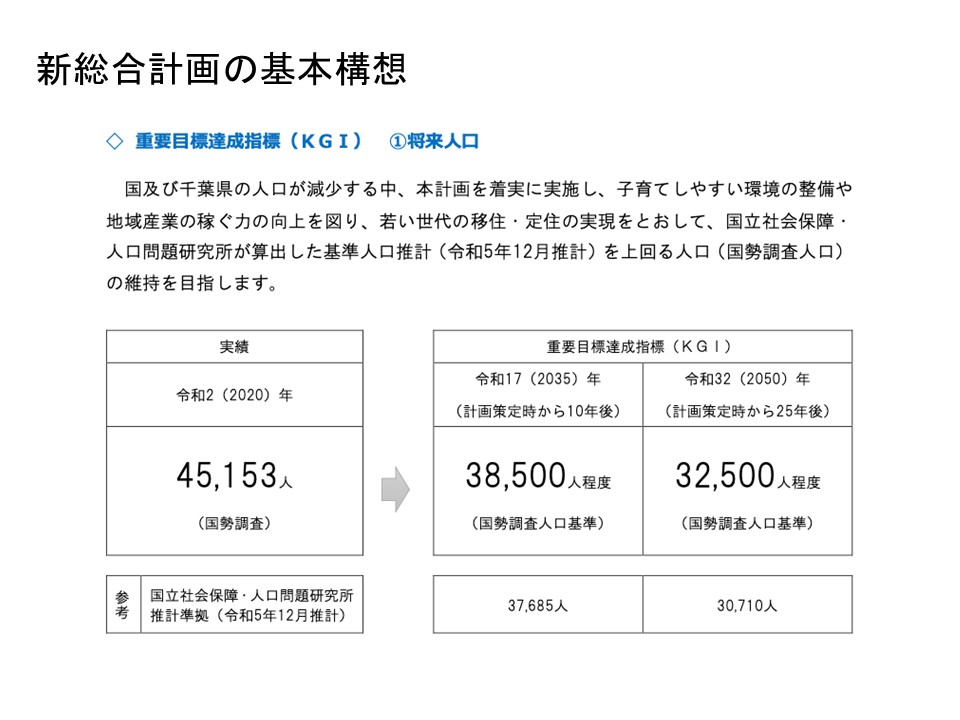Click the （計画策定時から10年後） note

coord(537,411)
